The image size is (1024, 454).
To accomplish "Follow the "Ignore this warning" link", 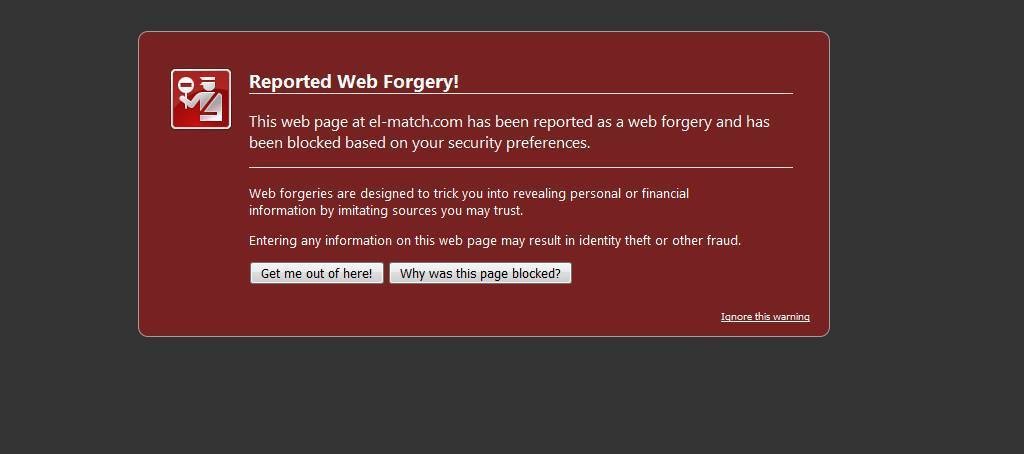I will (x=765, y=317).
